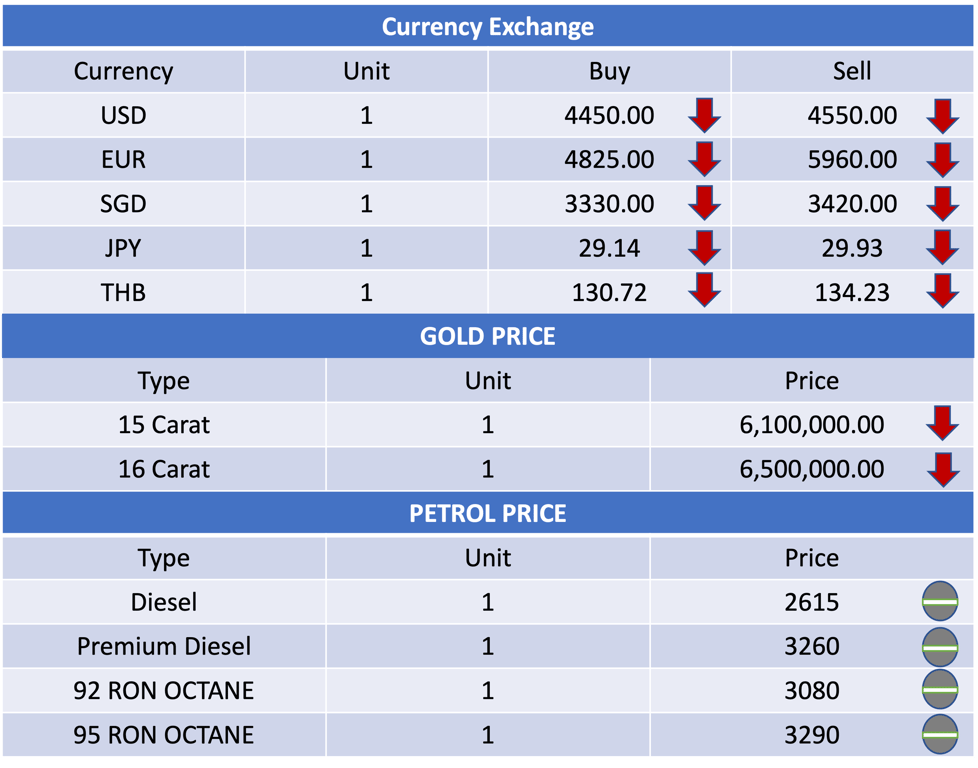978x768 pixels.
Task: Click the unchanged indicator beside Premium Diesel 3260
Action: point(940,647)
